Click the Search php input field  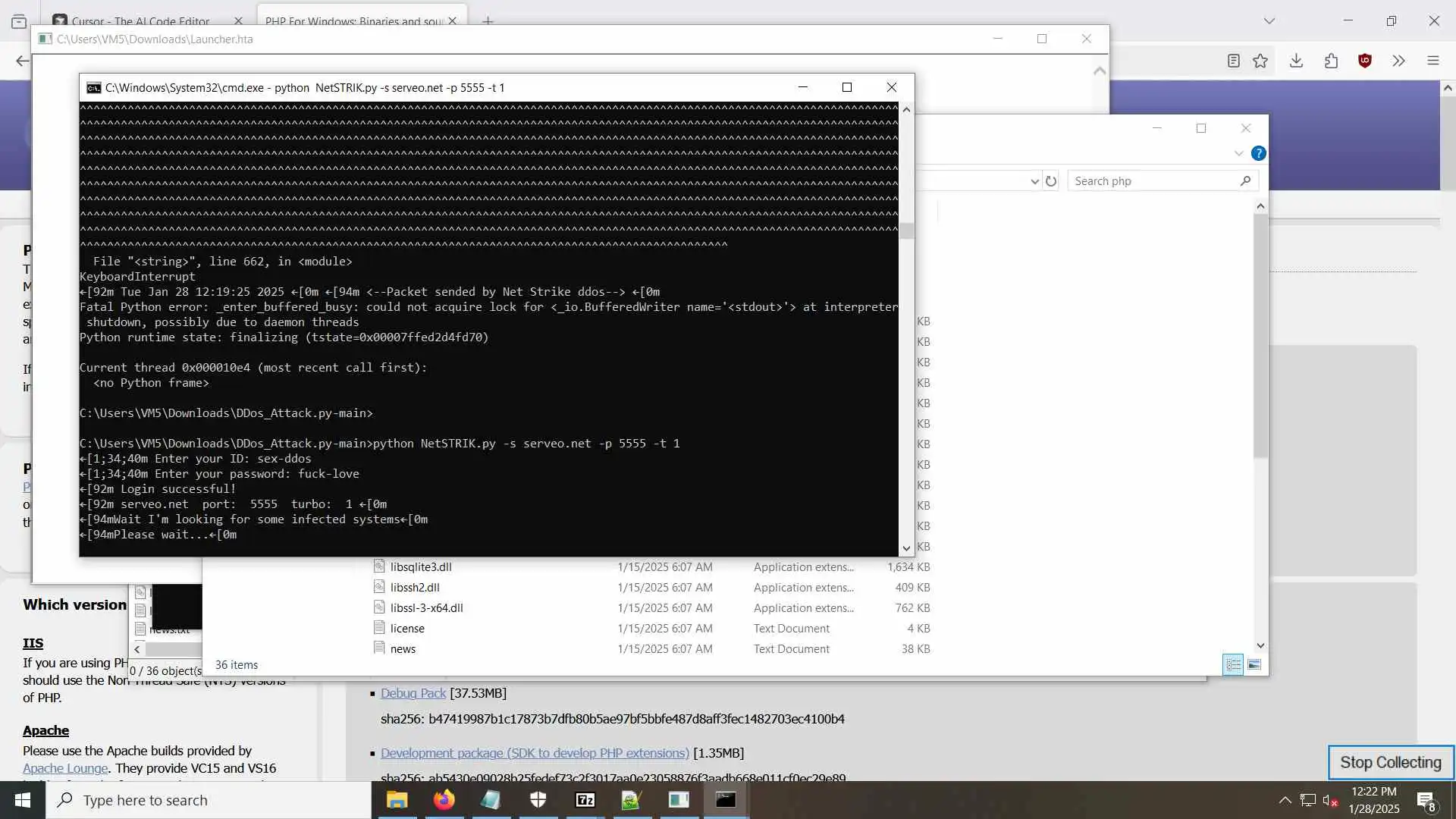tap(1153, 181)
